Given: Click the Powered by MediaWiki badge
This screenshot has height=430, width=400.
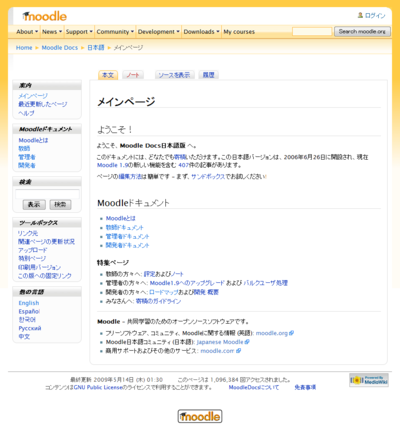Looking at the screenshot, I should coord(369,380).
